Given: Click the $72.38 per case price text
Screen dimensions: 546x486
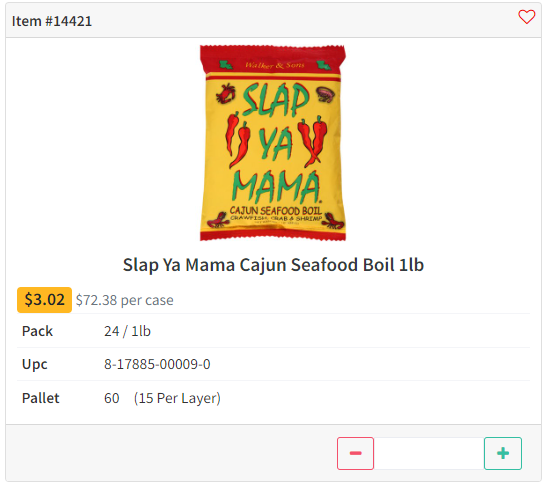Looking at the screenshot, I should tap(124, 300).
